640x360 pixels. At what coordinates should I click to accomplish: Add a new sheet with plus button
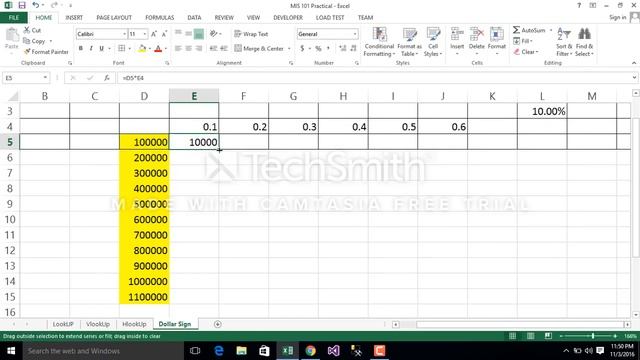click(x=218, y=324)
